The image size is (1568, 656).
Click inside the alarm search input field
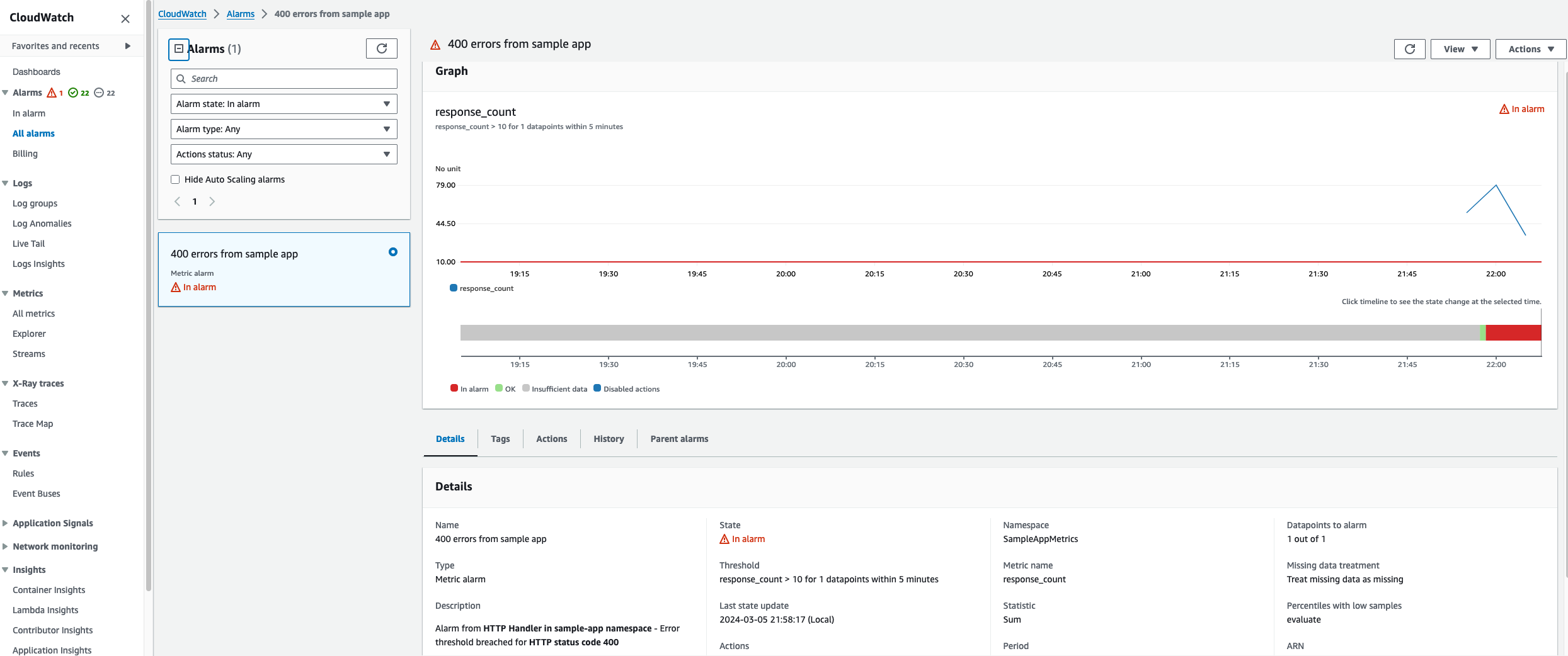point(283,79)
